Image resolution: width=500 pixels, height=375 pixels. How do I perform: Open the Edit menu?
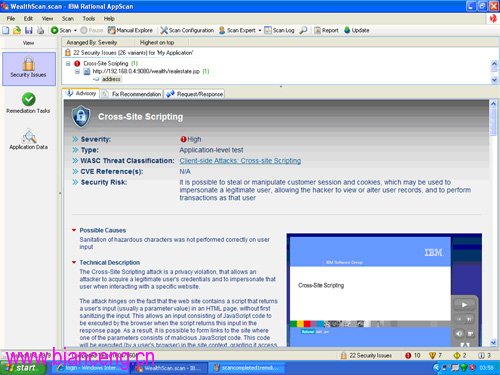(28, 19)
